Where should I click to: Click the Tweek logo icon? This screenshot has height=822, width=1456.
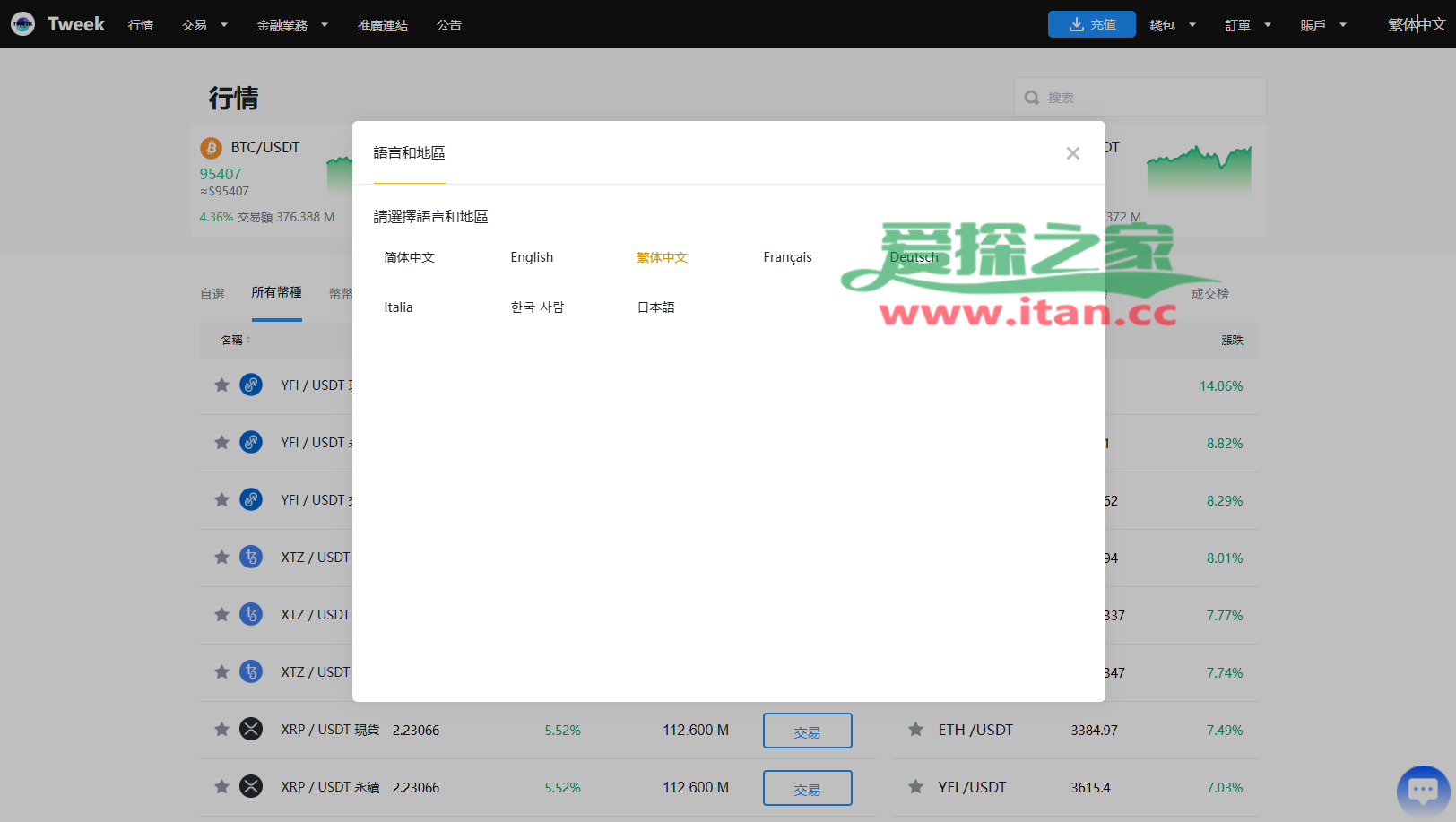[23, 24]
